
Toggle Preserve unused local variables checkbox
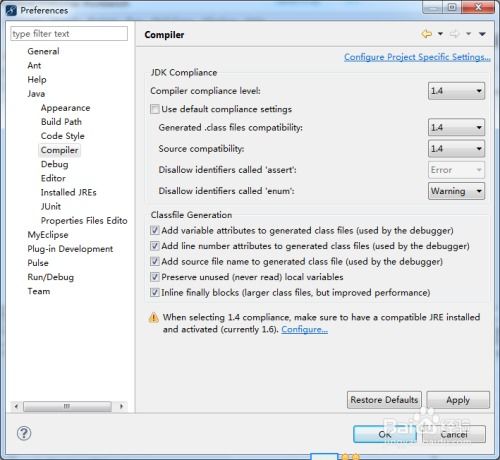coord(155,277)
